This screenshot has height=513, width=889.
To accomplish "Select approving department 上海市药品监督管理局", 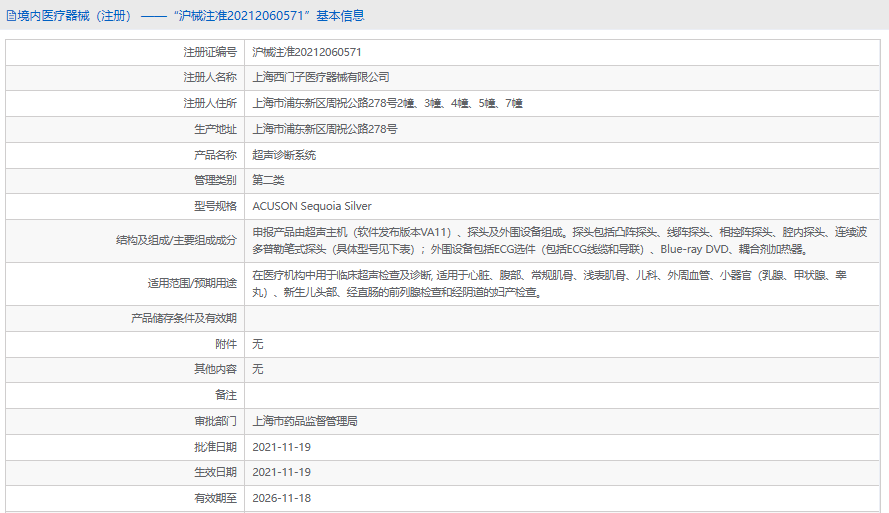I will click(x=305, y=421).
